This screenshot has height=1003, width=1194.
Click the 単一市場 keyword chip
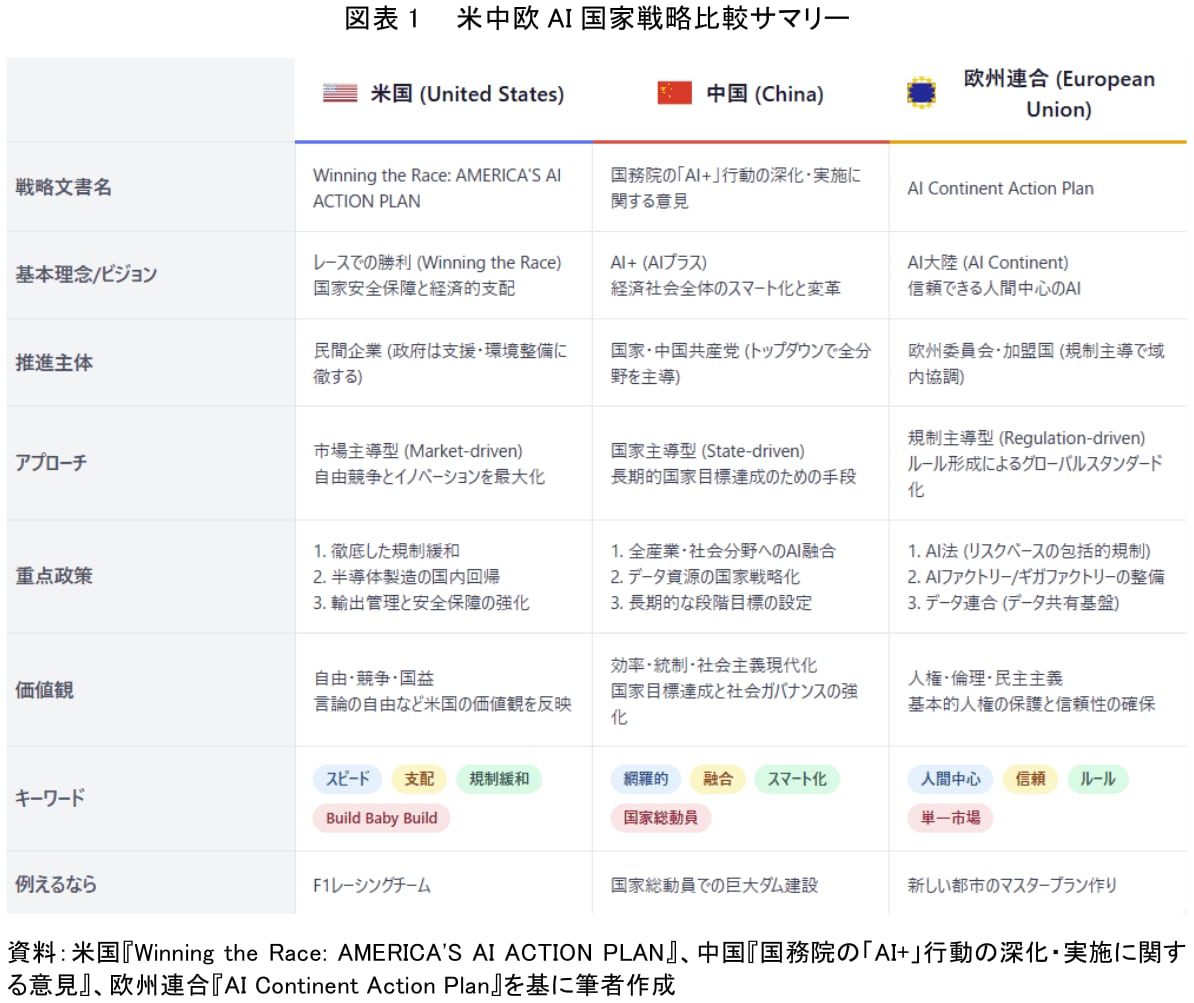click(x=949, y=818)
